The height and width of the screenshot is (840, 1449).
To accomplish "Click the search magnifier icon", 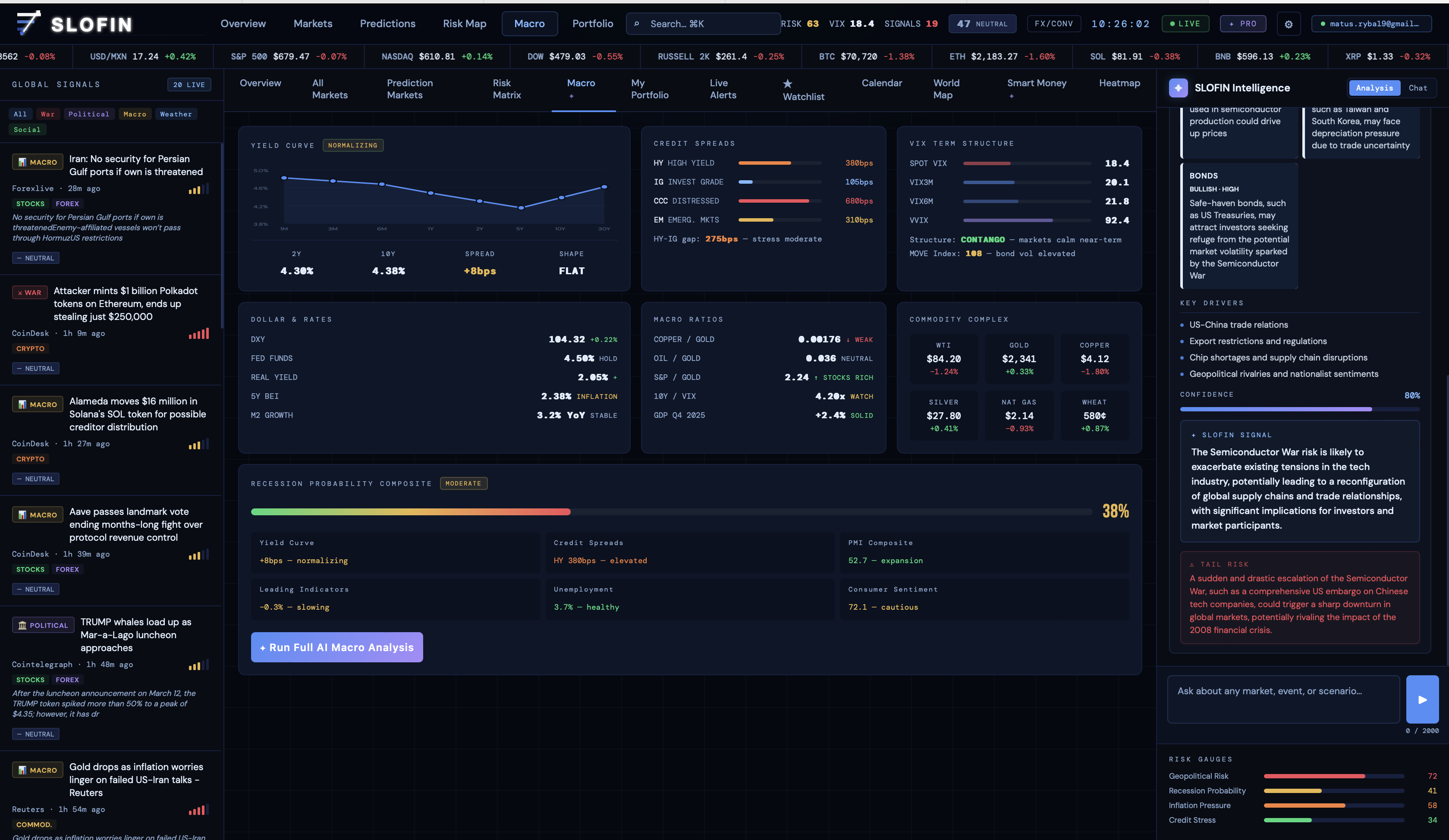I will click(637, 24).
